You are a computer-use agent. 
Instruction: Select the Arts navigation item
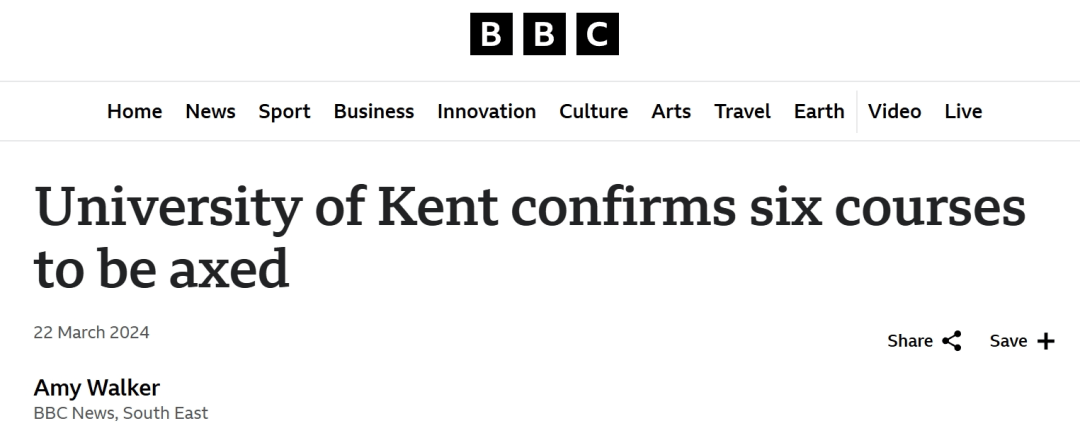click(x=671, y=111)
